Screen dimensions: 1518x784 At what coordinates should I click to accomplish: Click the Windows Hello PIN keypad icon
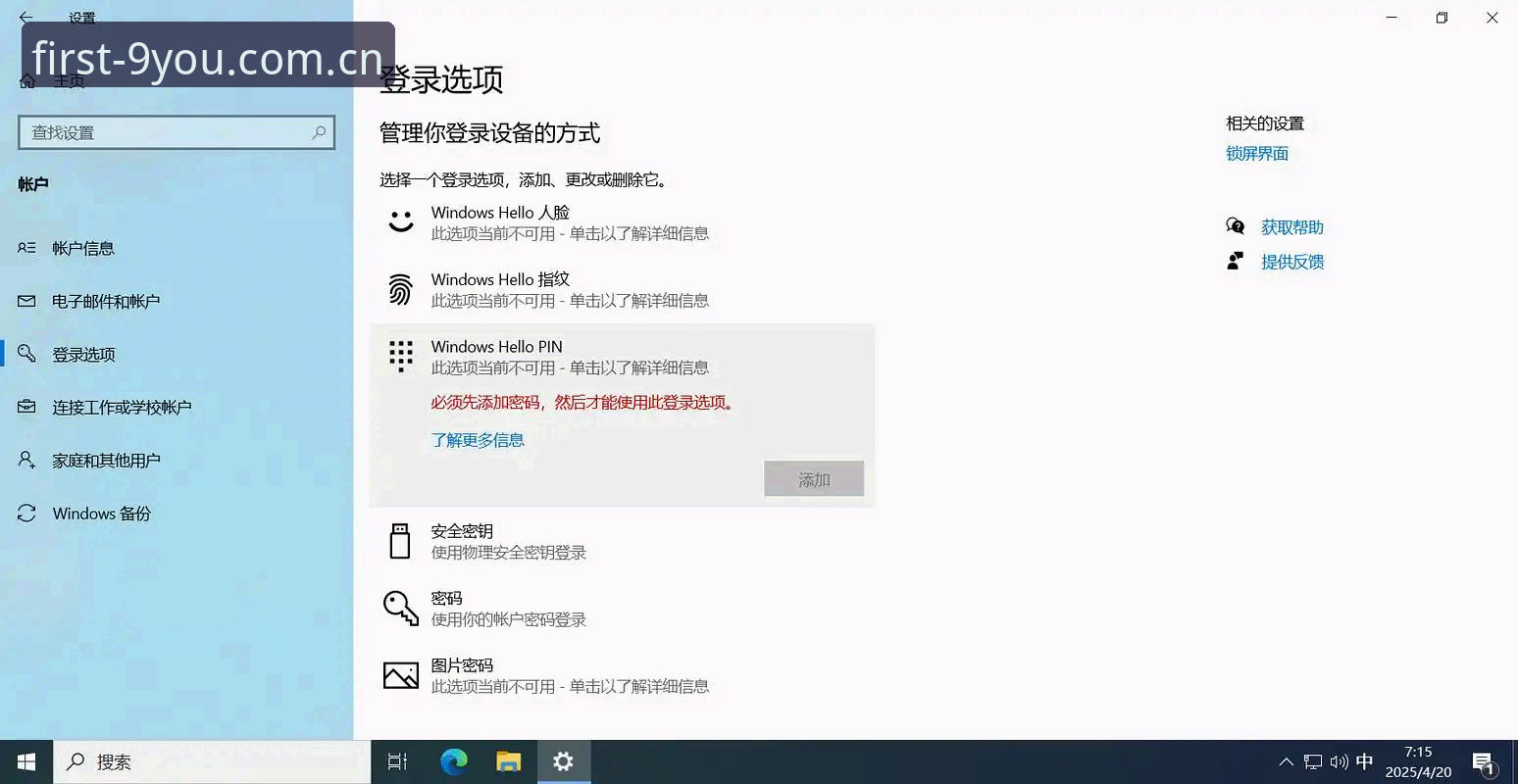pos(400,356)
